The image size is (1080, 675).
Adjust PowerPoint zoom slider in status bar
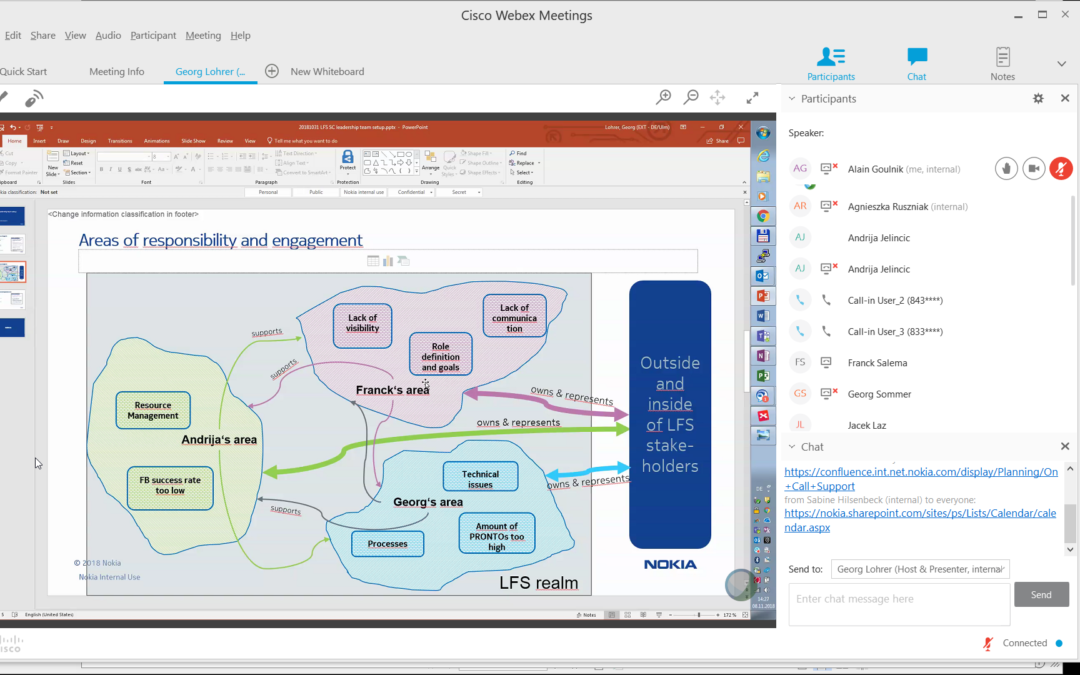click(x=698, y=614)
